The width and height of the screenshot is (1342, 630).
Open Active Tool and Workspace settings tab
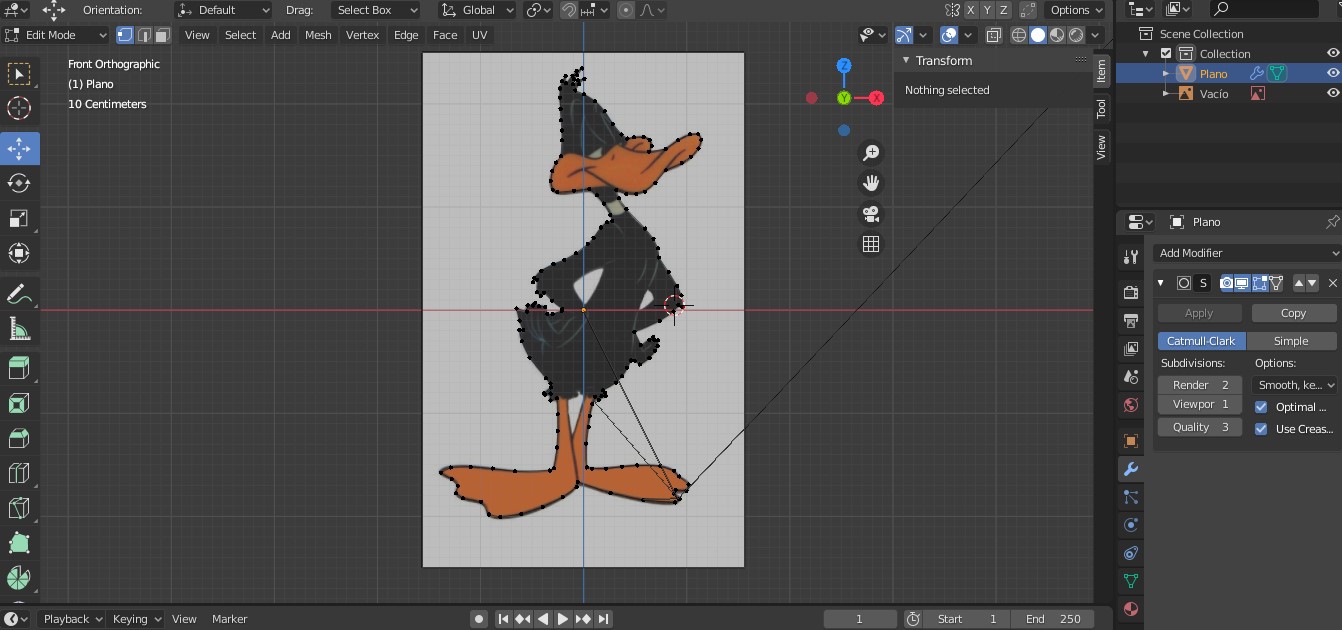(1131, 257)
